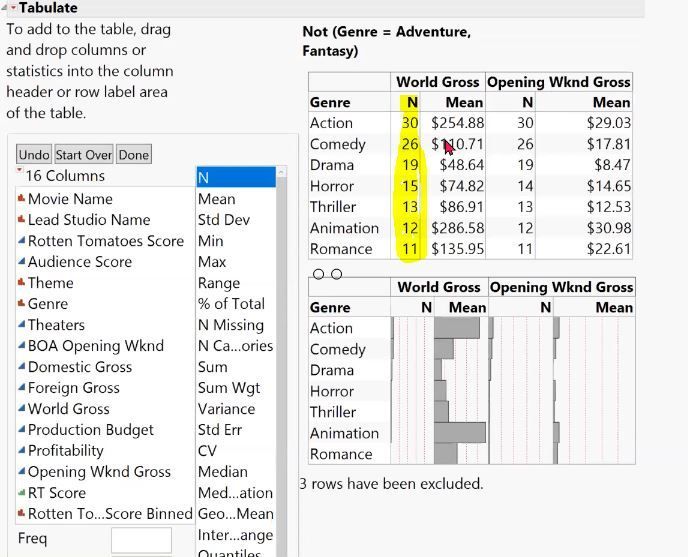Select the World Gross column icon

[x=21, y=408]
